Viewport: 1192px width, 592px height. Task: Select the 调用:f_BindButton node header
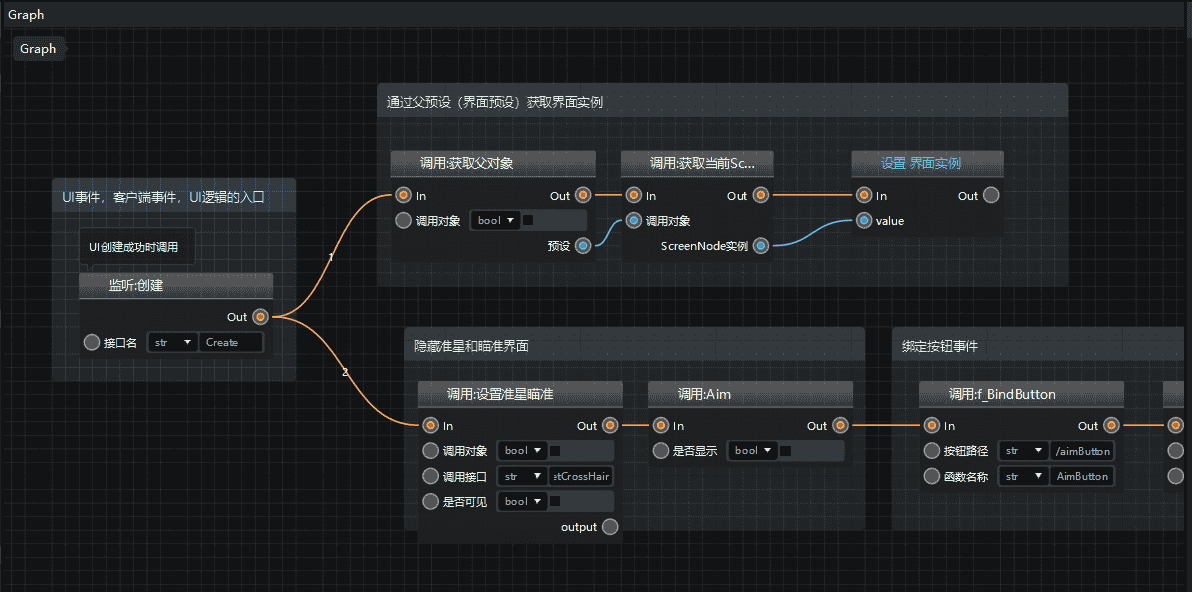coord(1021,394)
